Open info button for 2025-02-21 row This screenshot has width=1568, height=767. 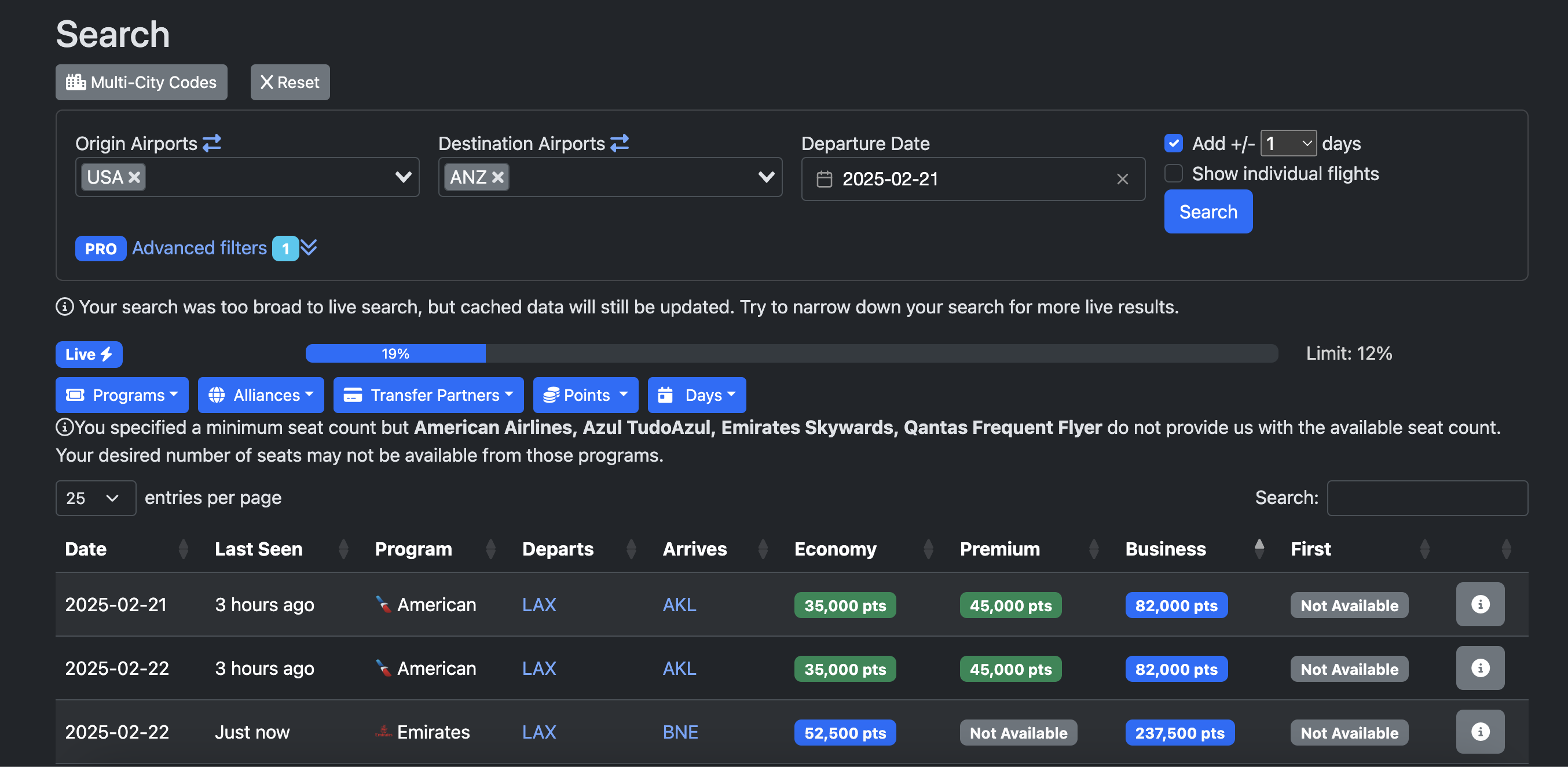pyautogui.click(x=1480, y=604)
